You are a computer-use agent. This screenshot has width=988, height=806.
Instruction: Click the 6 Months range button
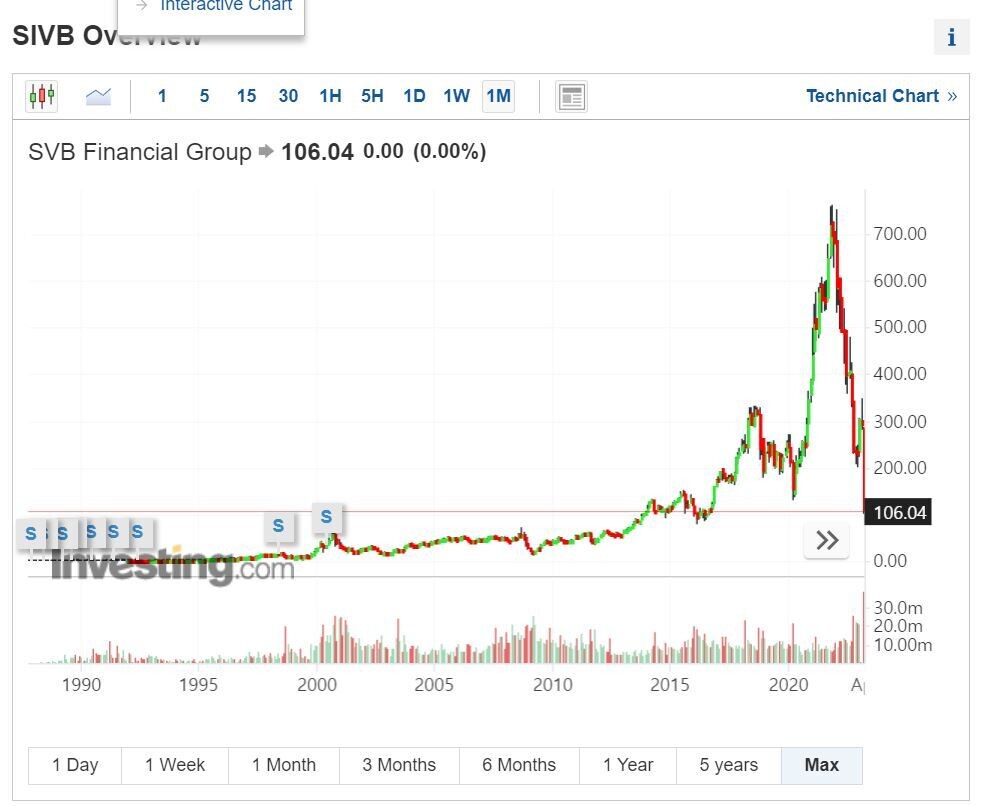click(518, 765)
